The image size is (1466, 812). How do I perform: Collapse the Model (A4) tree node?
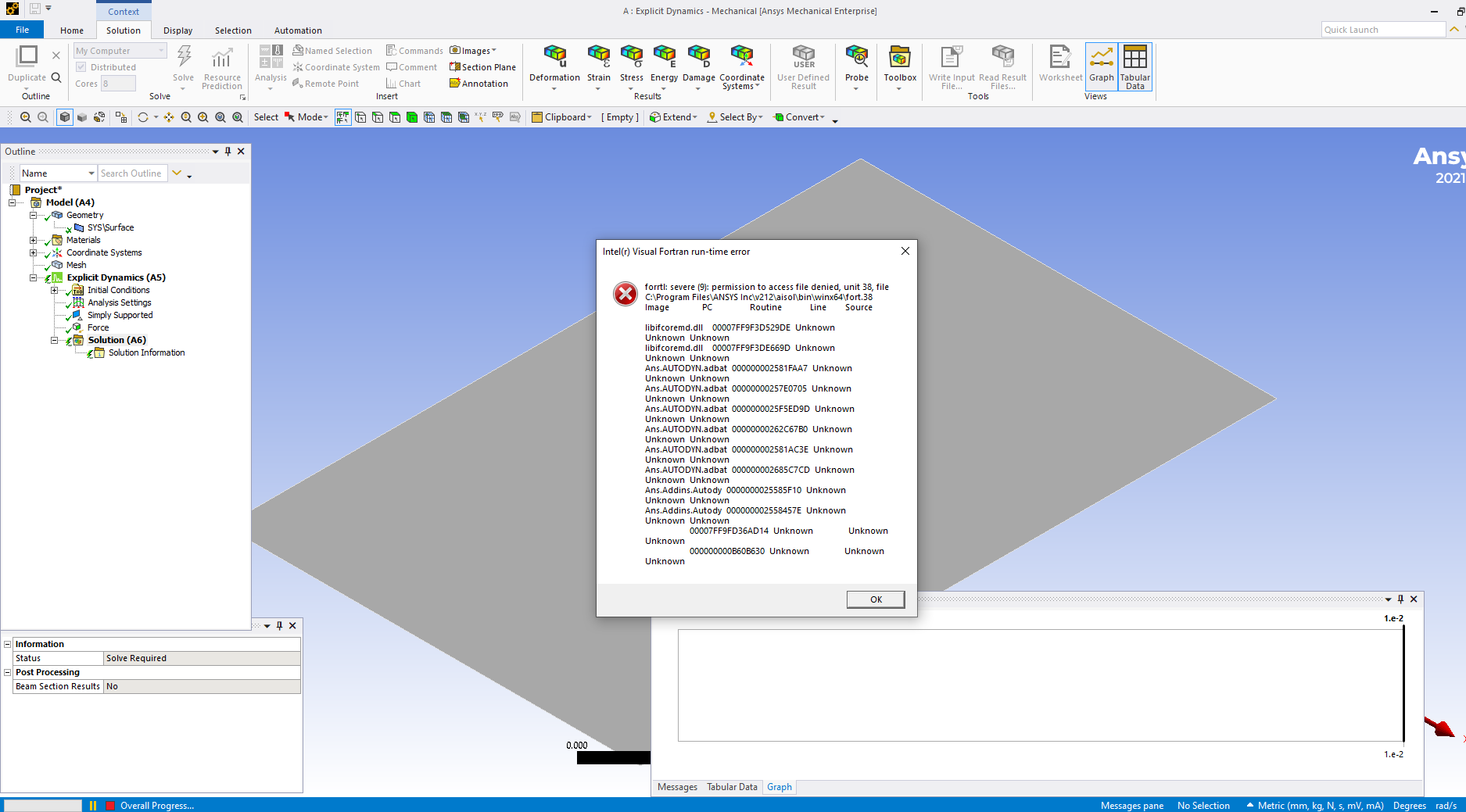click(x=13, y=202)
